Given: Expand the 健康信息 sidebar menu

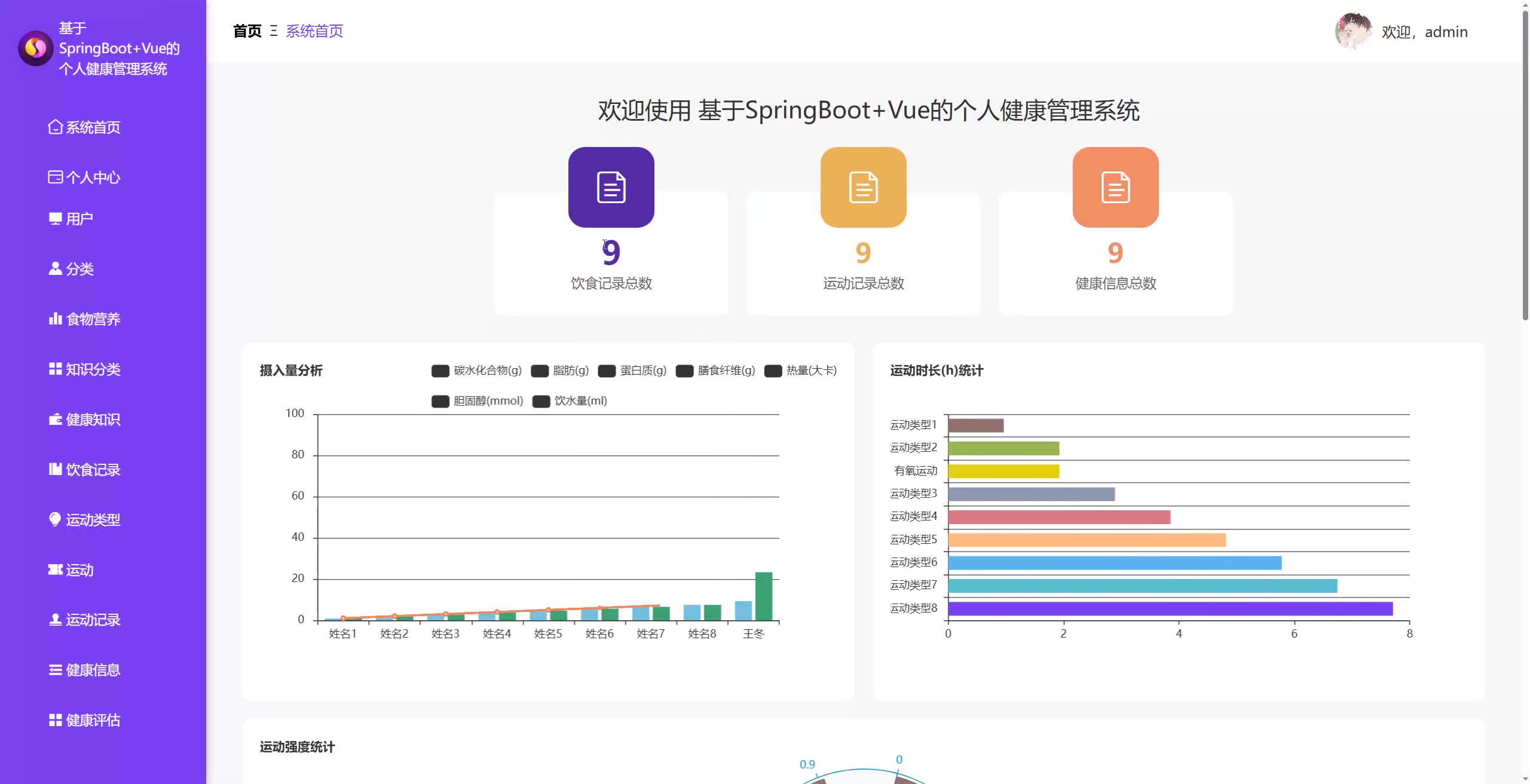Looking at the screenshot, I should click(93, 670).
